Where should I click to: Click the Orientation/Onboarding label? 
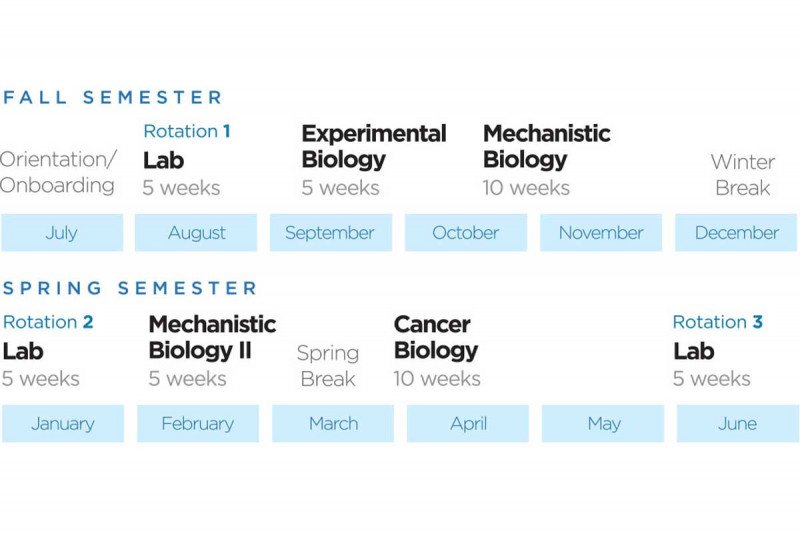point(58,172)
